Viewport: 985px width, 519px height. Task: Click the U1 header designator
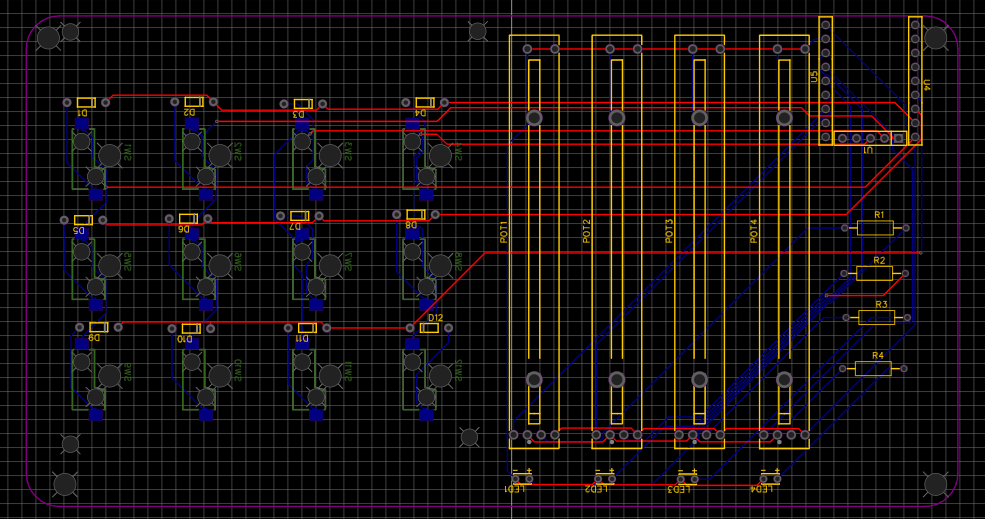click(x=868, y=151)
